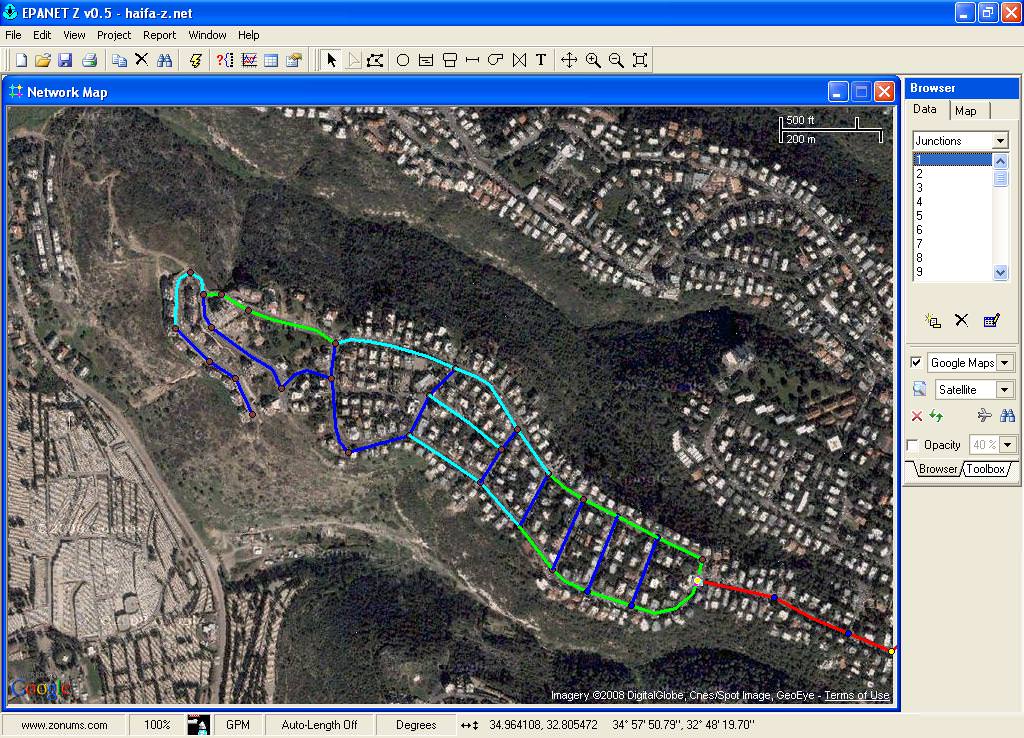Select the Add Pipe tool icon
Screen dimensions: 1024x738
[x=472, y=61]
